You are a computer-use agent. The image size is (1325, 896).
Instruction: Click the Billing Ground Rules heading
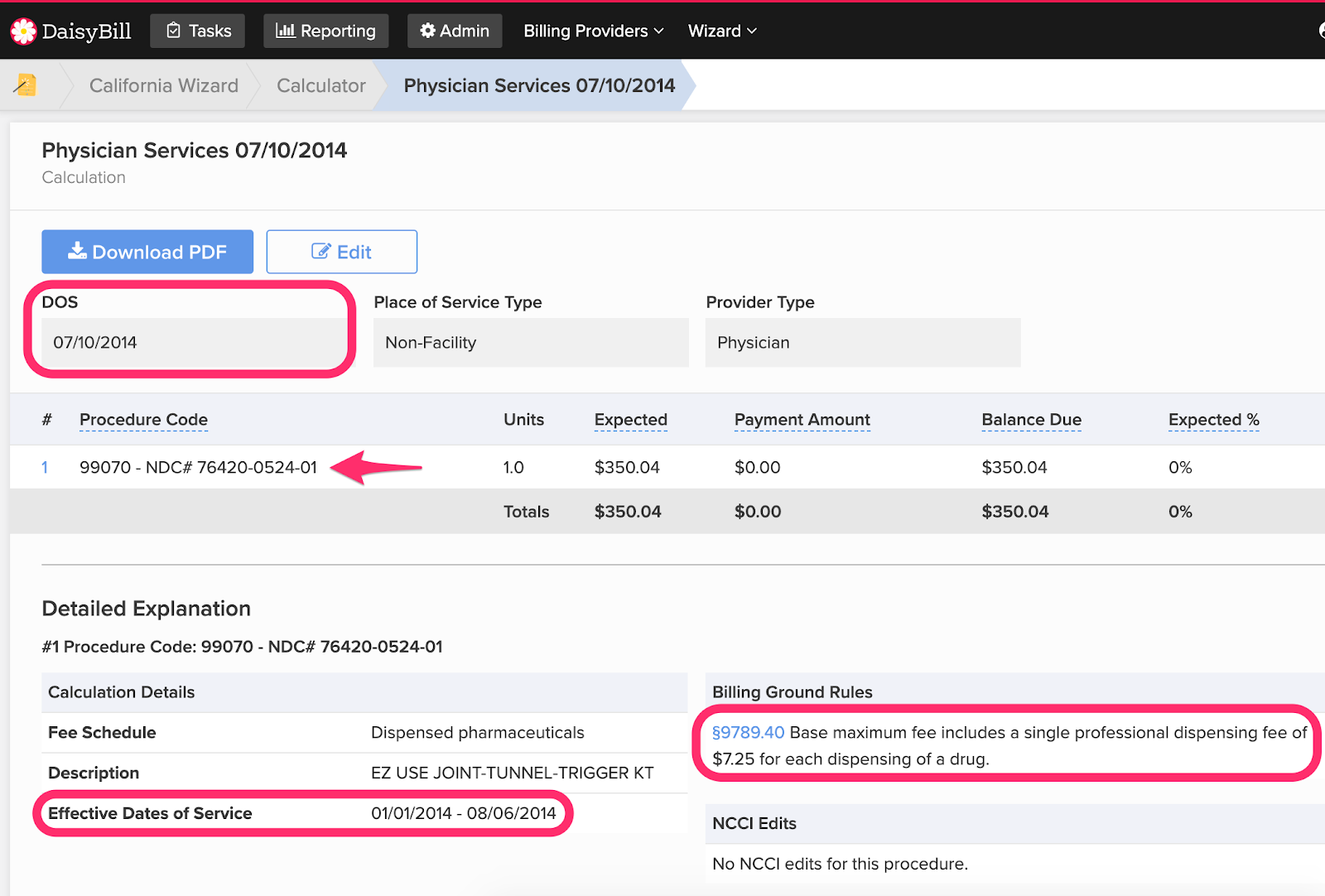792,692
